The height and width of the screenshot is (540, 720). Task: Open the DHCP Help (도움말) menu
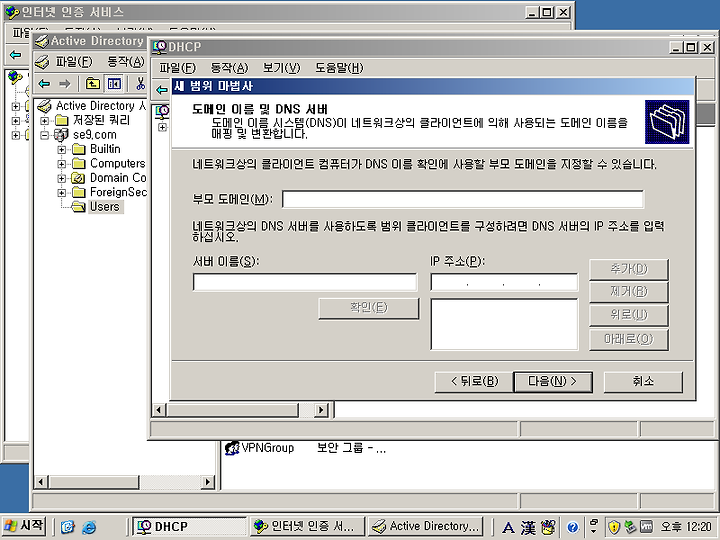tap(339, 68)
